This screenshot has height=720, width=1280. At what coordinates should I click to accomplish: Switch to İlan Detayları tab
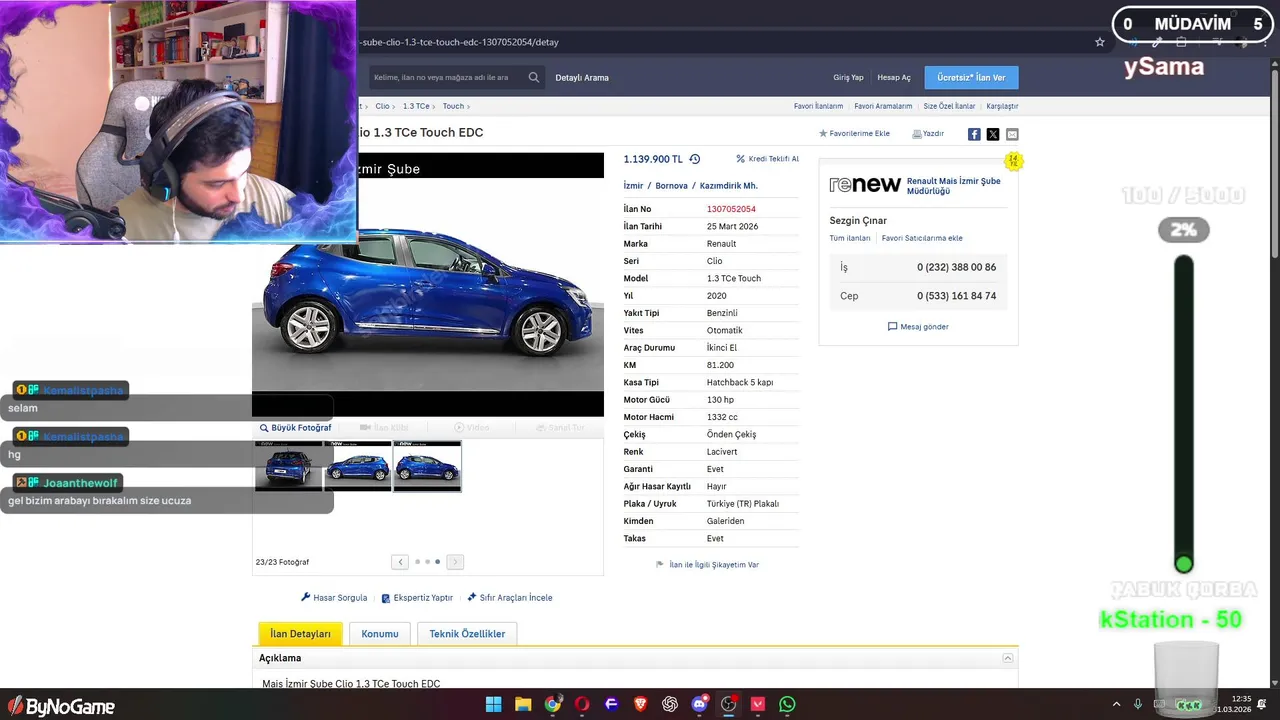(300, 634)
